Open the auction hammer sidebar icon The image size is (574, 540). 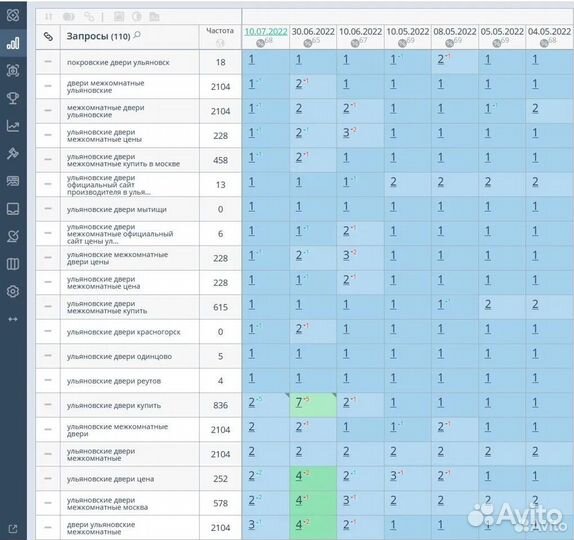click(13, 153)
